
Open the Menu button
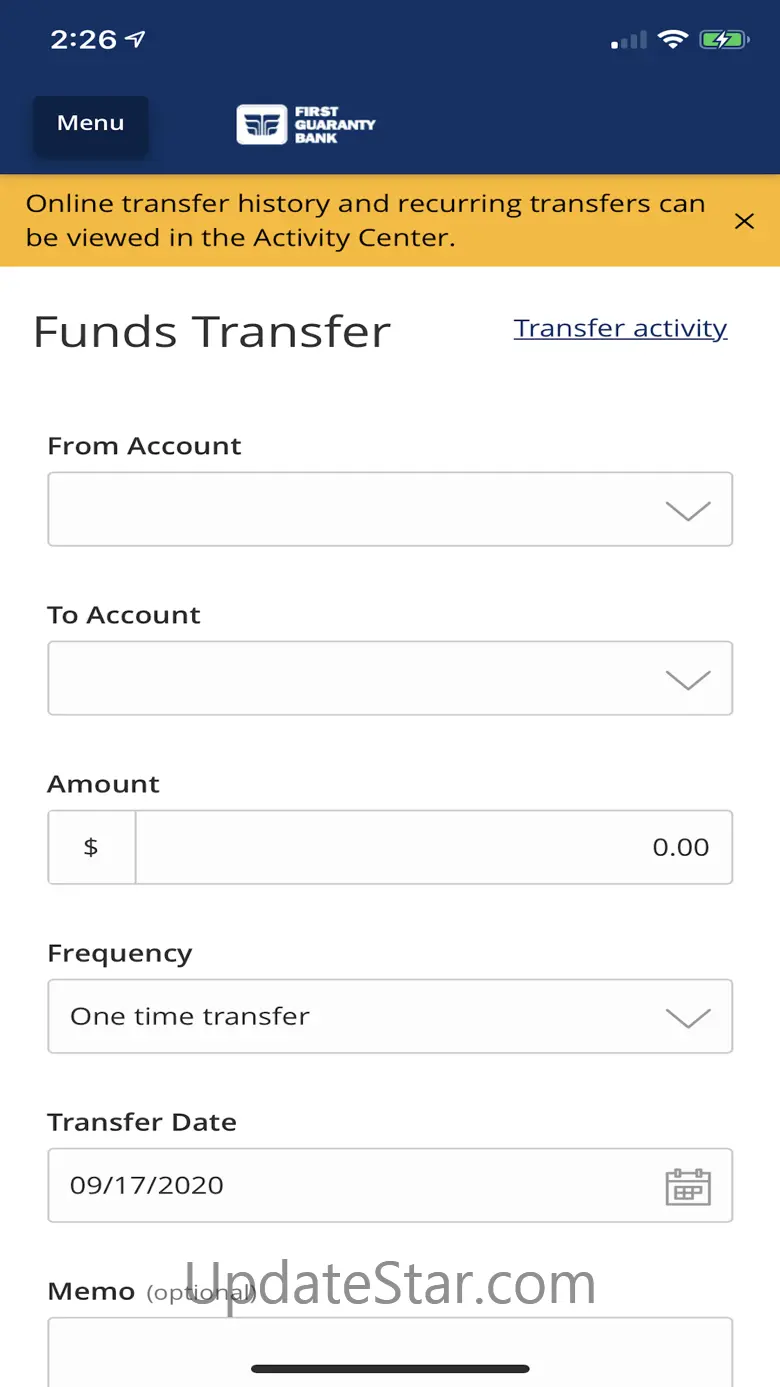click(x=90, y=124)
